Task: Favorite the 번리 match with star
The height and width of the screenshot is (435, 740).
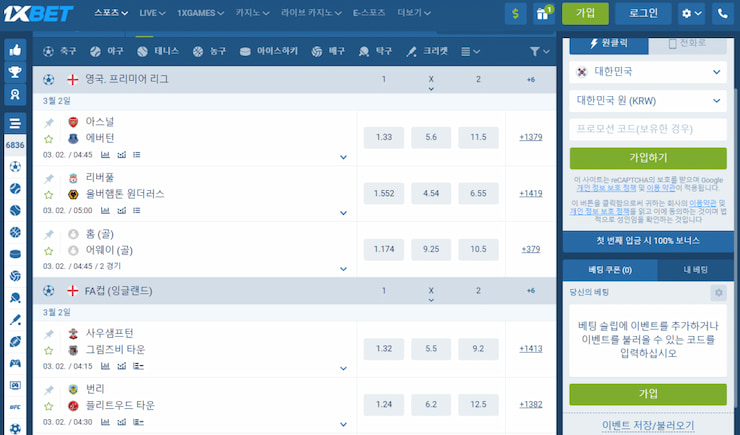Action: [49, 406]
